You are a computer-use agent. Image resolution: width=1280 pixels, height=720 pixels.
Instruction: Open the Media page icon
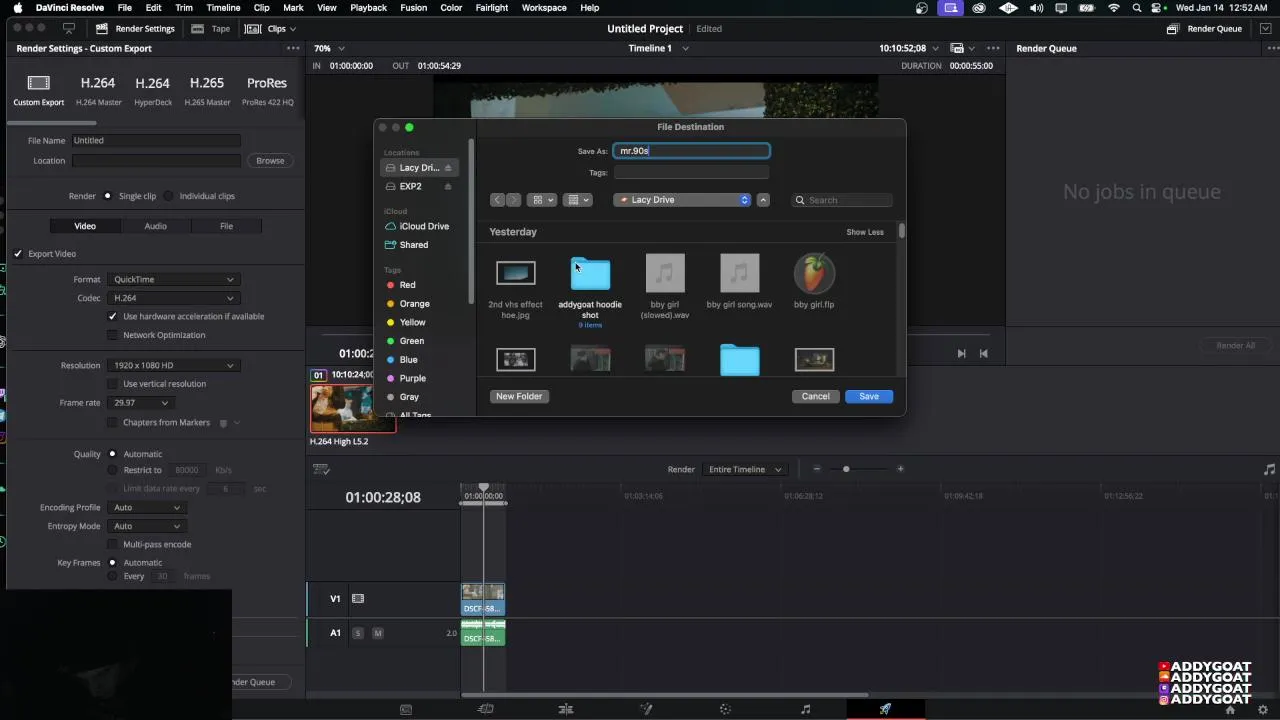(405, 709)
